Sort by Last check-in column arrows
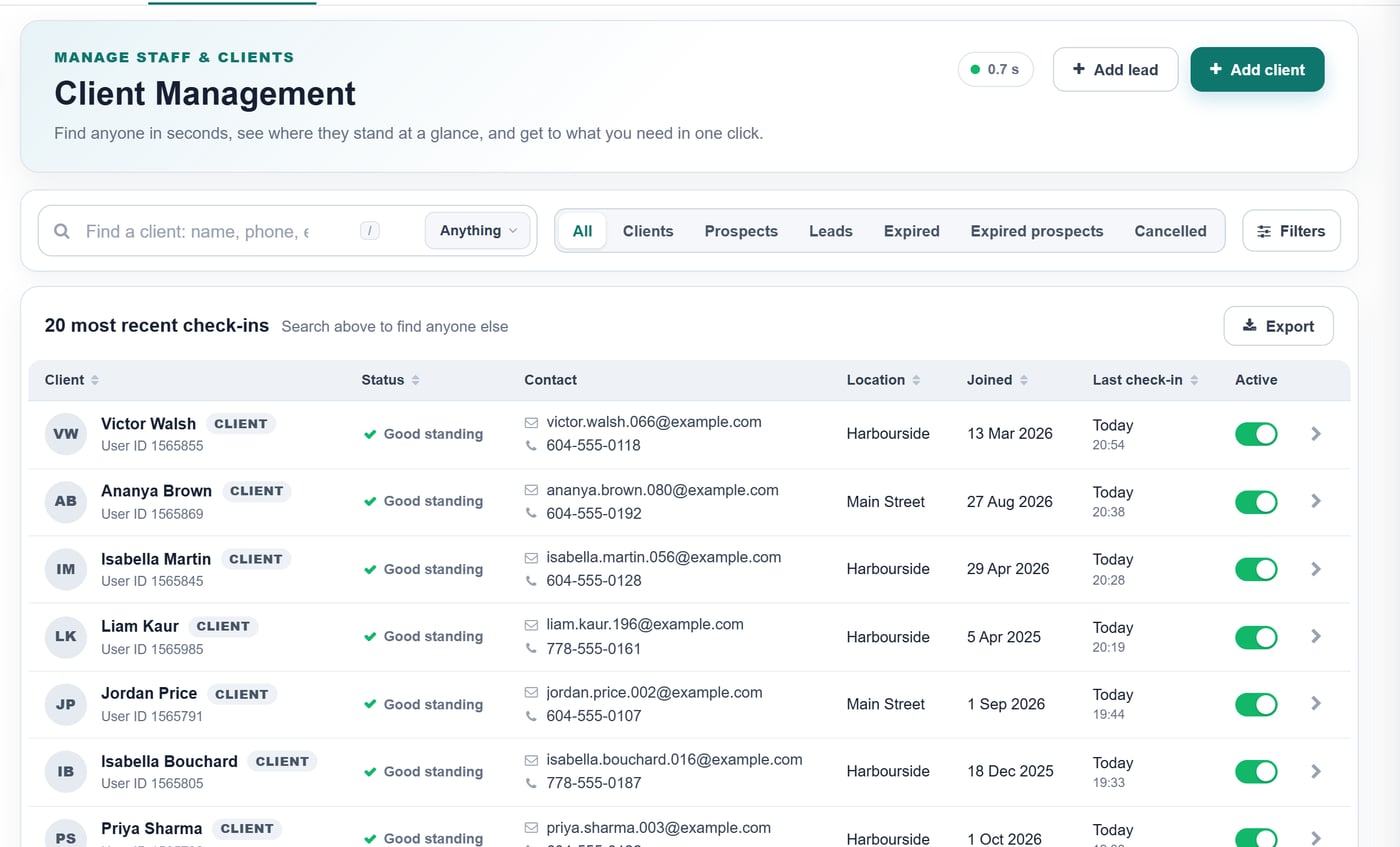1400x847 pixels. coord(1194,380)
